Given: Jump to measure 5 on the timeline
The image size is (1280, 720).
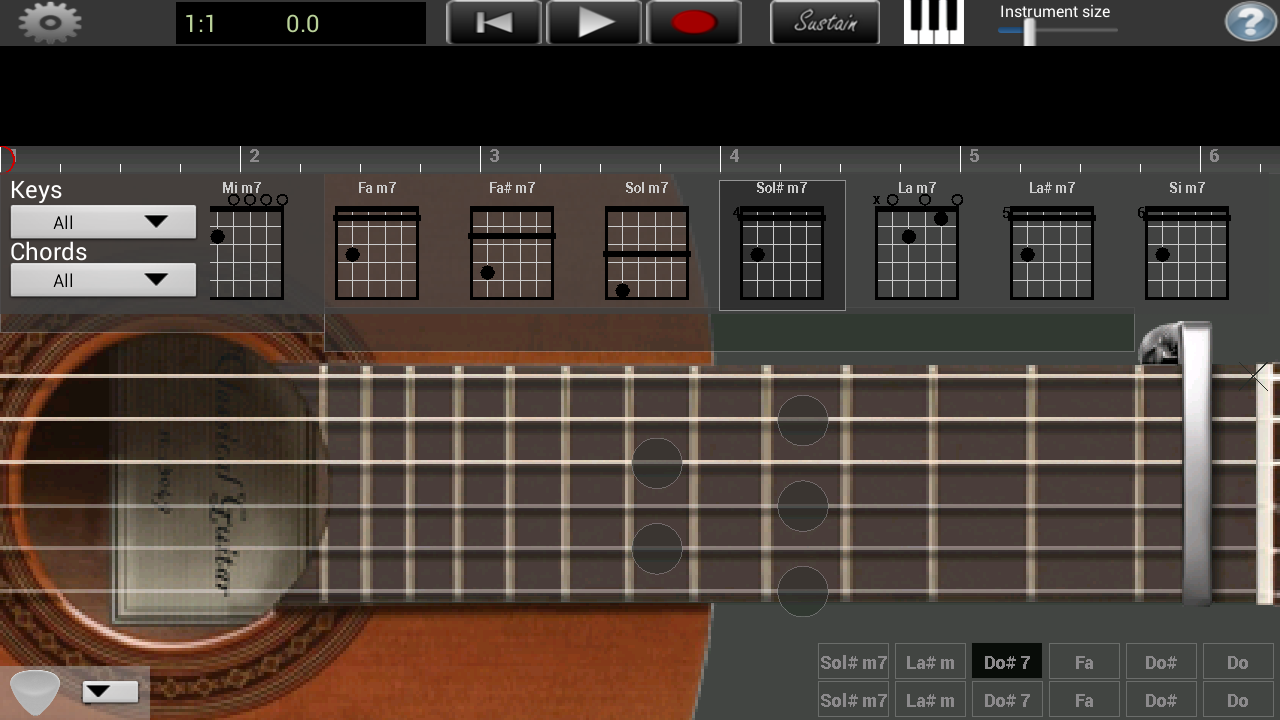Looking at the screenshot, I should click(x=974, y=157).
